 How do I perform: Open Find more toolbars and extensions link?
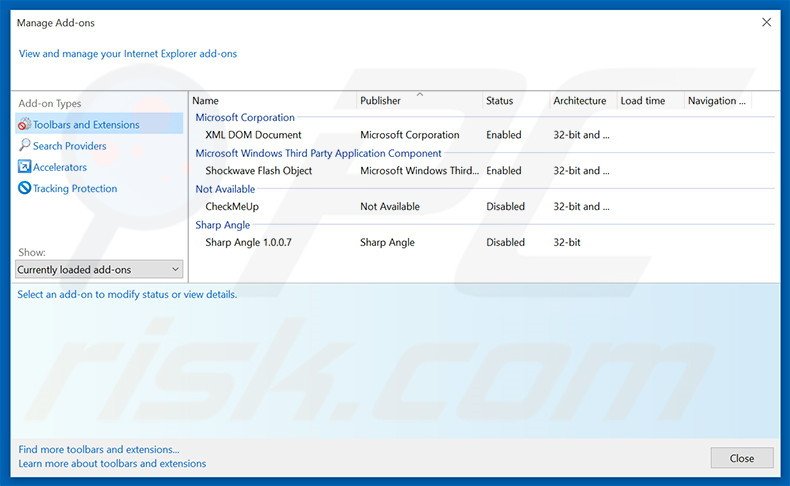(99, 450)
